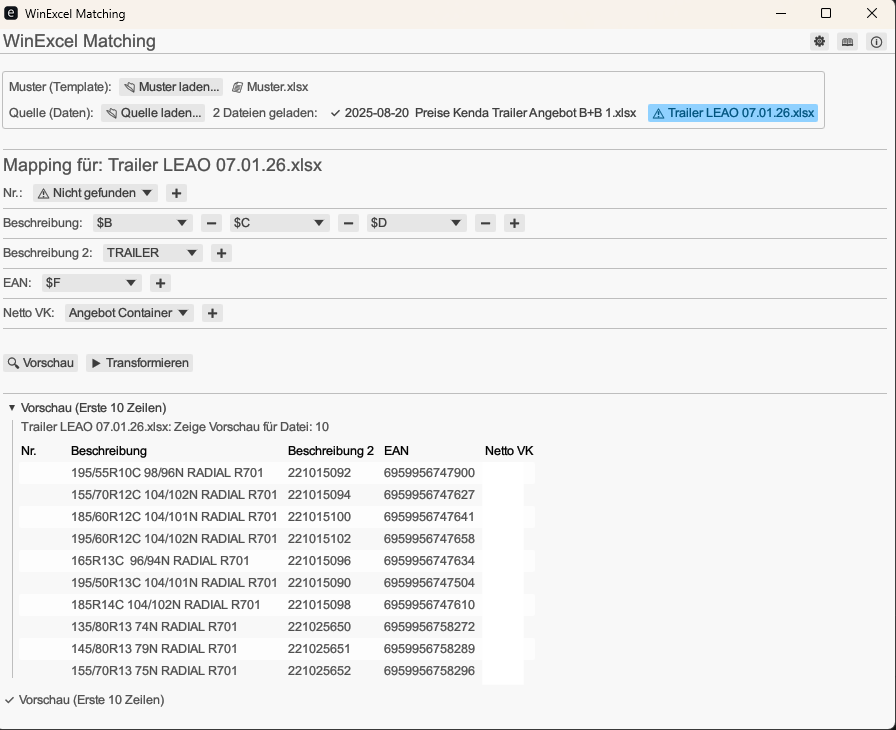Image resolution: width=896 pixels, height=730 pixels.
Task: Open the $B column dropdown
Action: (143, 222)
